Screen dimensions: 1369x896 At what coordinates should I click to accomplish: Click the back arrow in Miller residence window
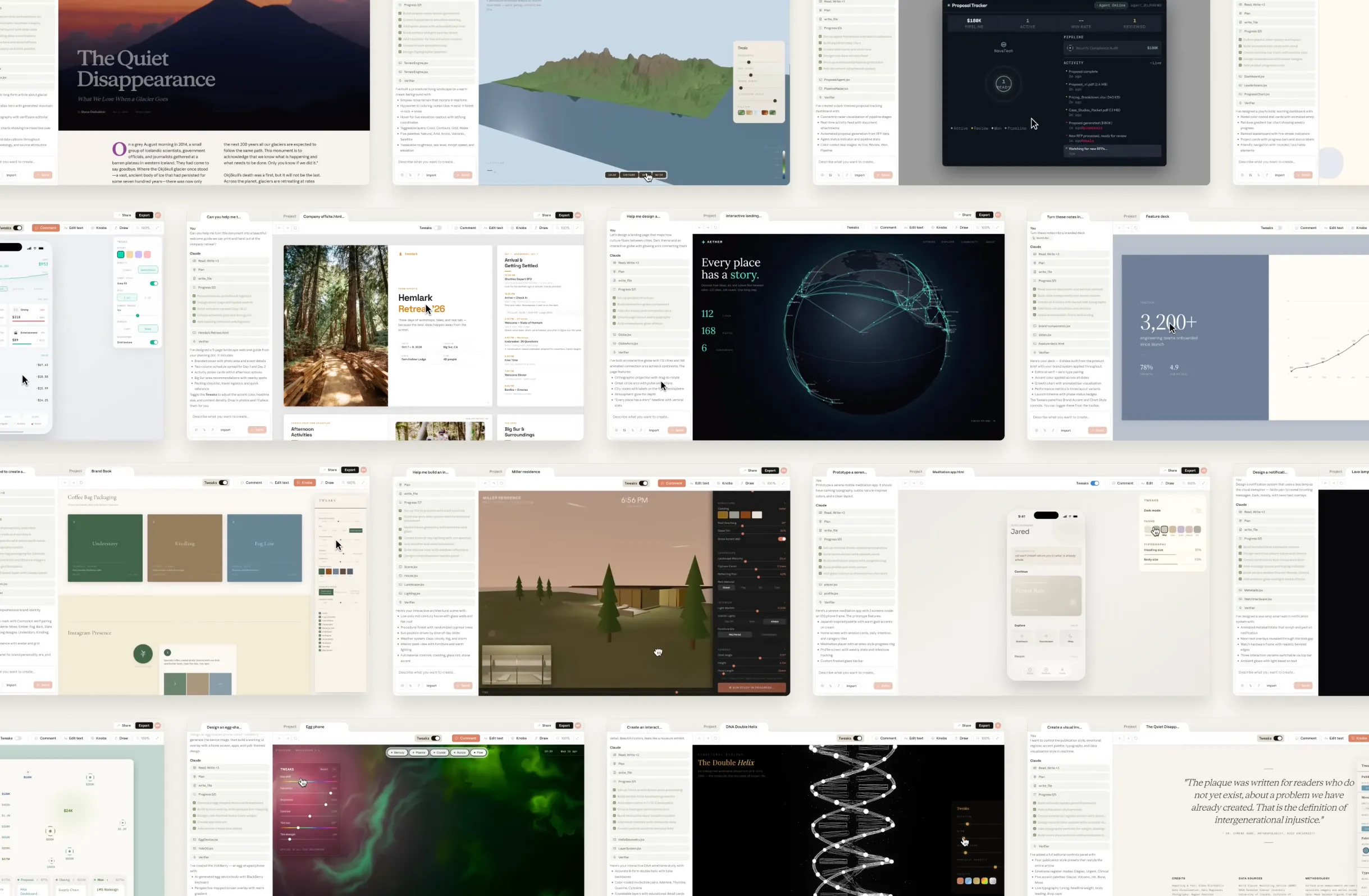pyautogui.click(x=486, y=483)
